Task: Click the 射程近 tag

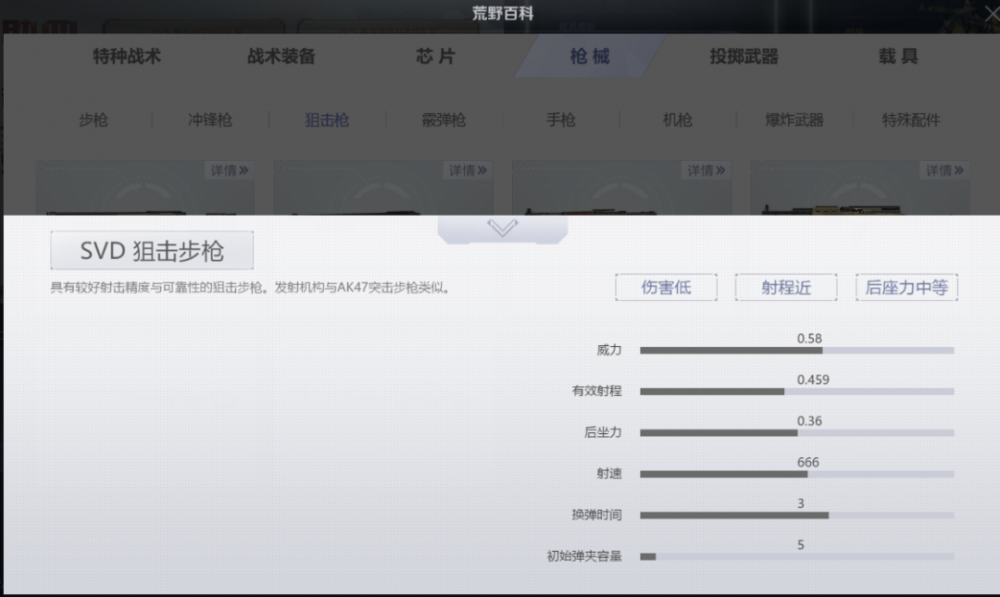Action: pos(786,287)
